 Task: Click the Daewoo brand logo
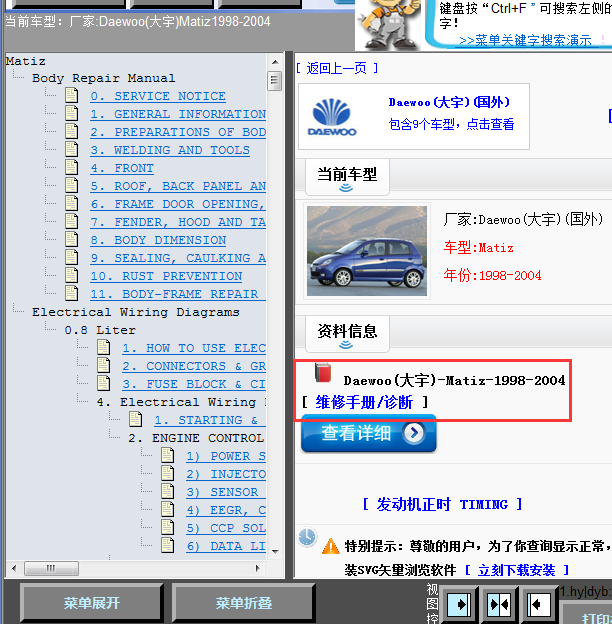point(332,117)
